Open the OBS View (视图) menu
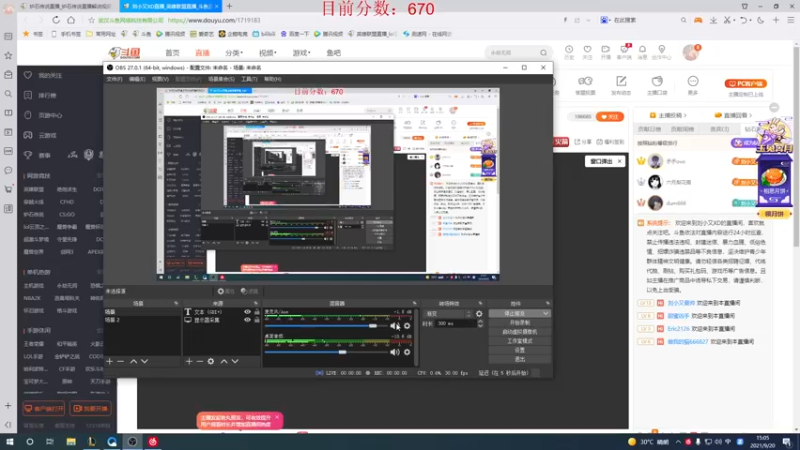Viewport: 800px width, 450px height. click(x=160, y=79)
